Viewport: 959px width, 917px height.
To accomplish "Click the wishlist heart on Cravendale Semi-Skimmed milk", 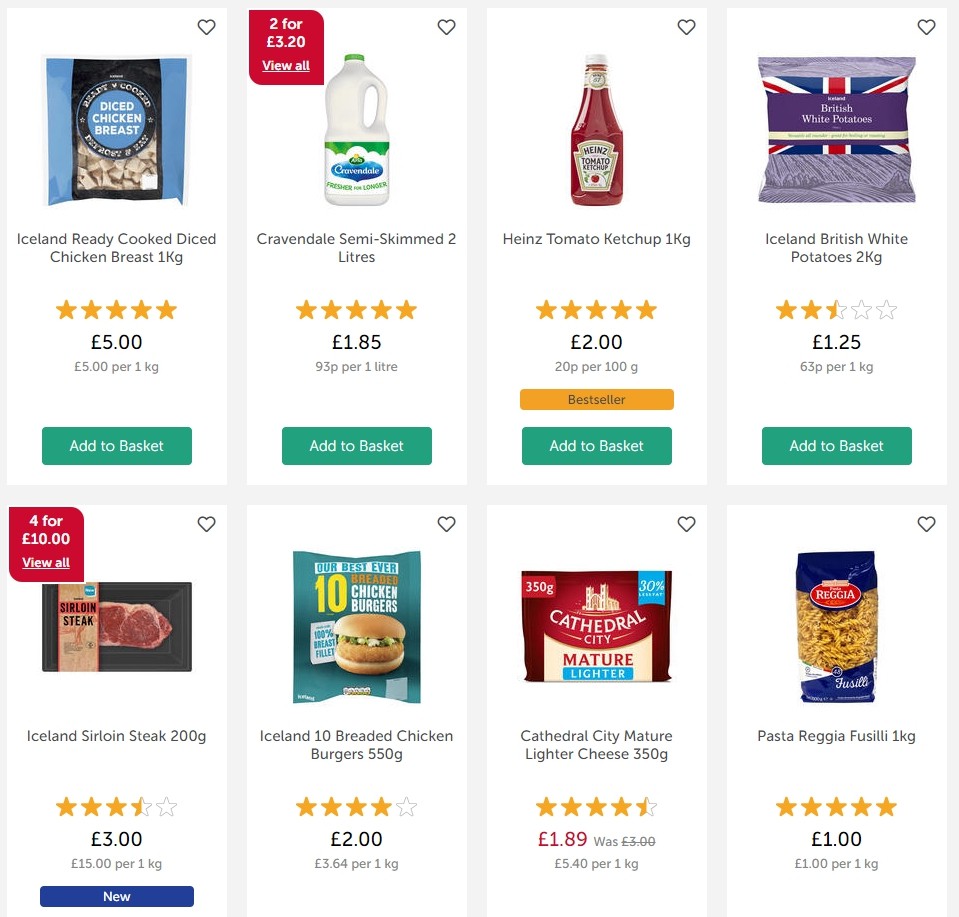I will click(446, 27).
